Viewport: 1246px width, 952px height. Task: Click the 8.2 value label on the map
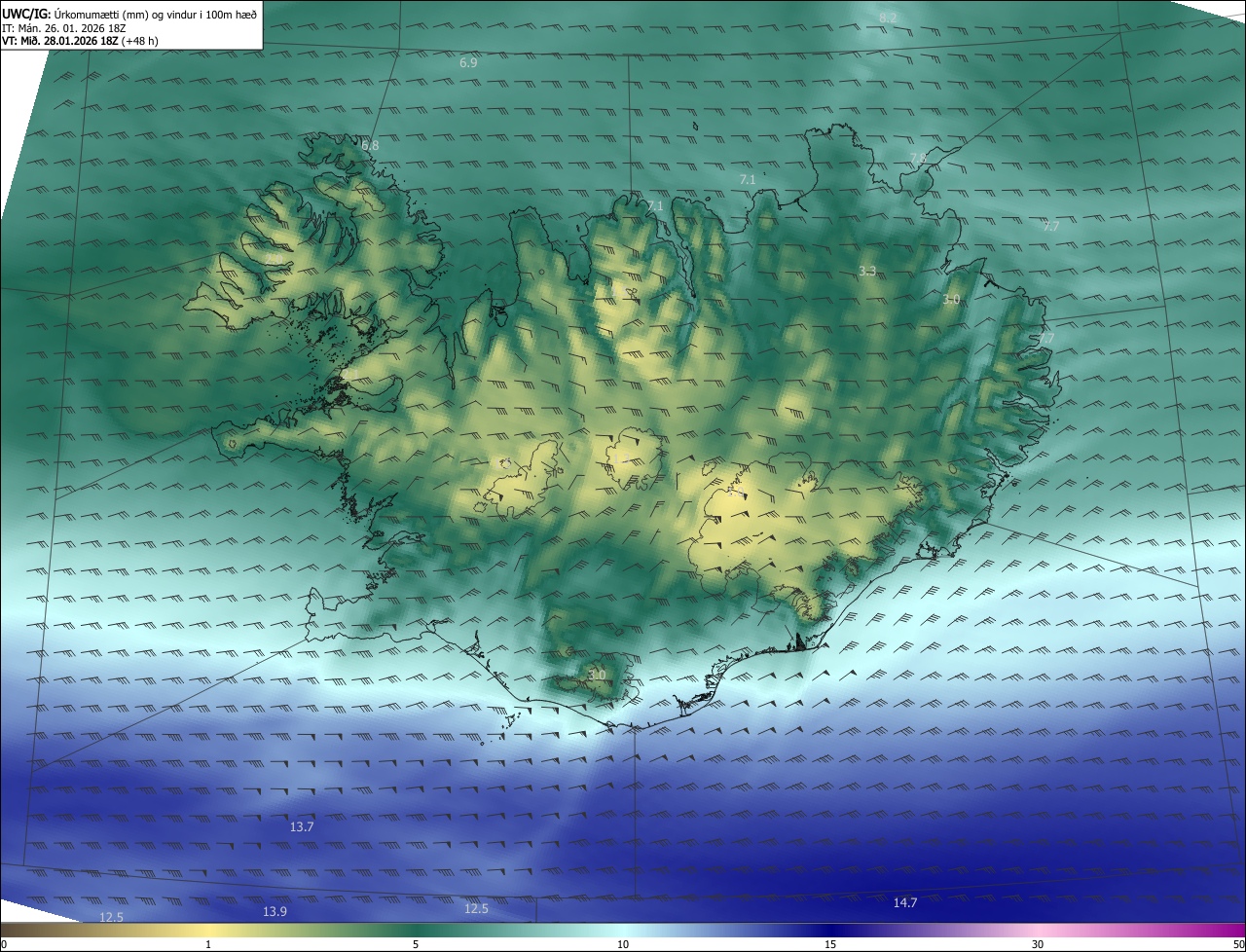[x=888, y=18]
